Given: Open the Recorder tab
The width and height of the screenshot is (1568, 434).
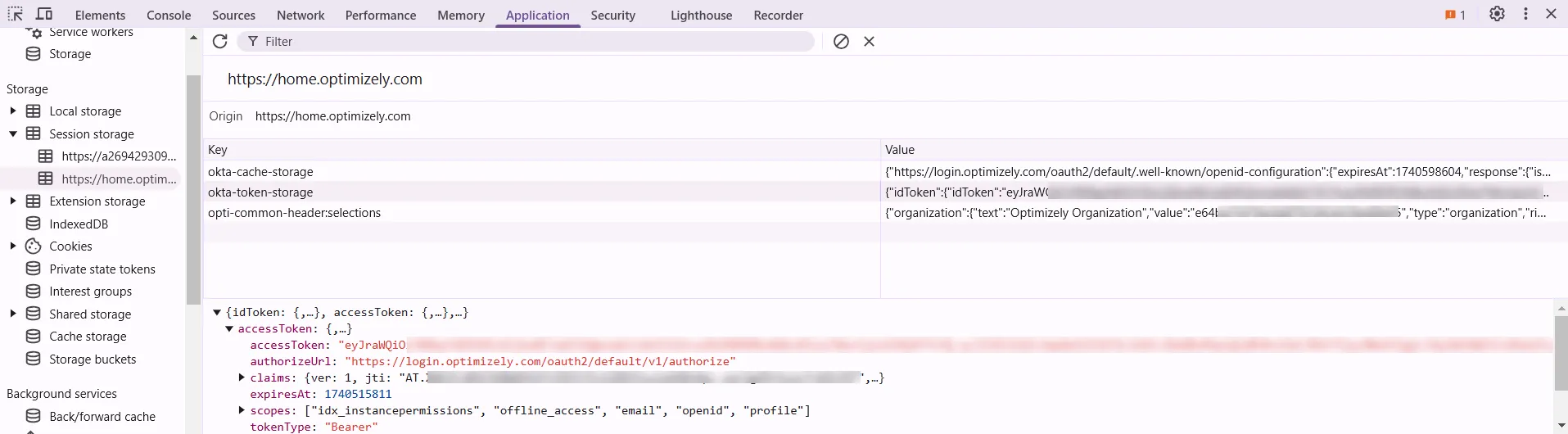Looking at the screenshot, I should tap(778, 15).
